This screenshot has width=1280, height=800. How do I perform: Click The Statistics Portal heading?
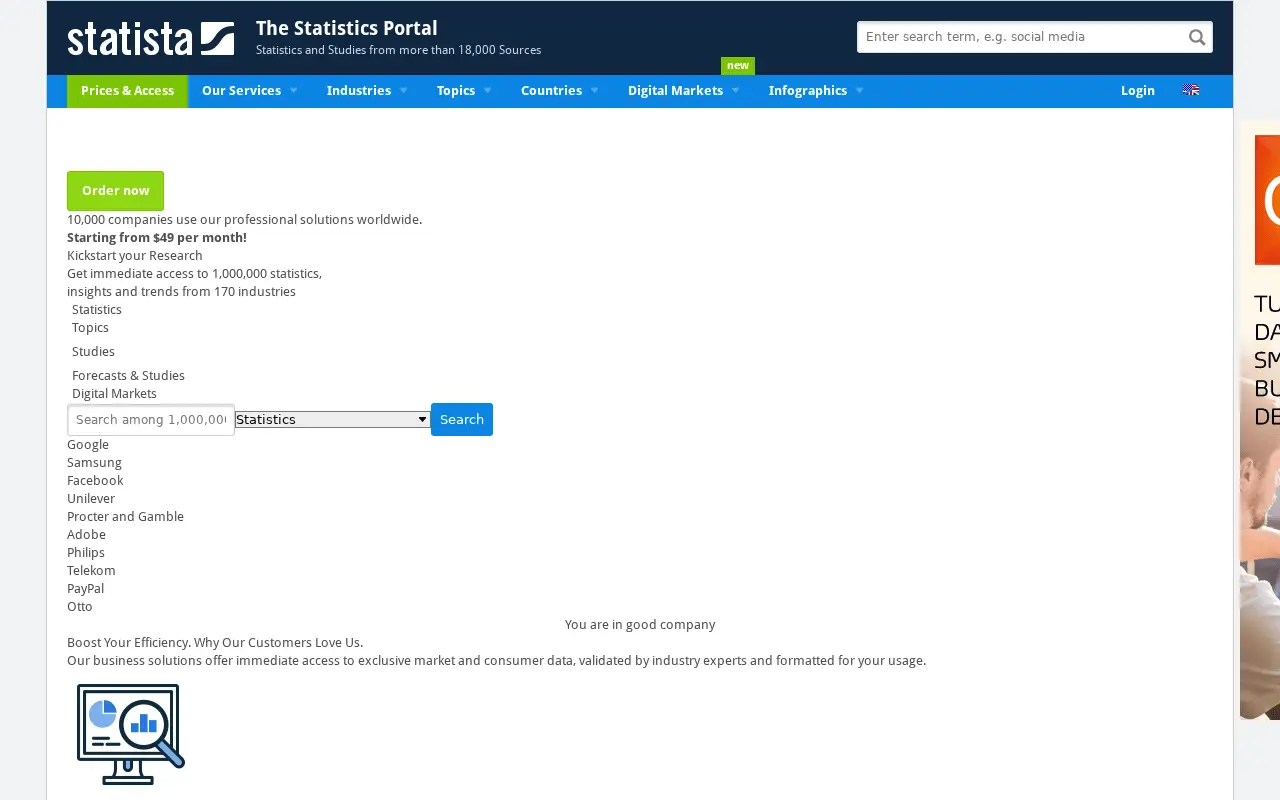click(346, 28)
